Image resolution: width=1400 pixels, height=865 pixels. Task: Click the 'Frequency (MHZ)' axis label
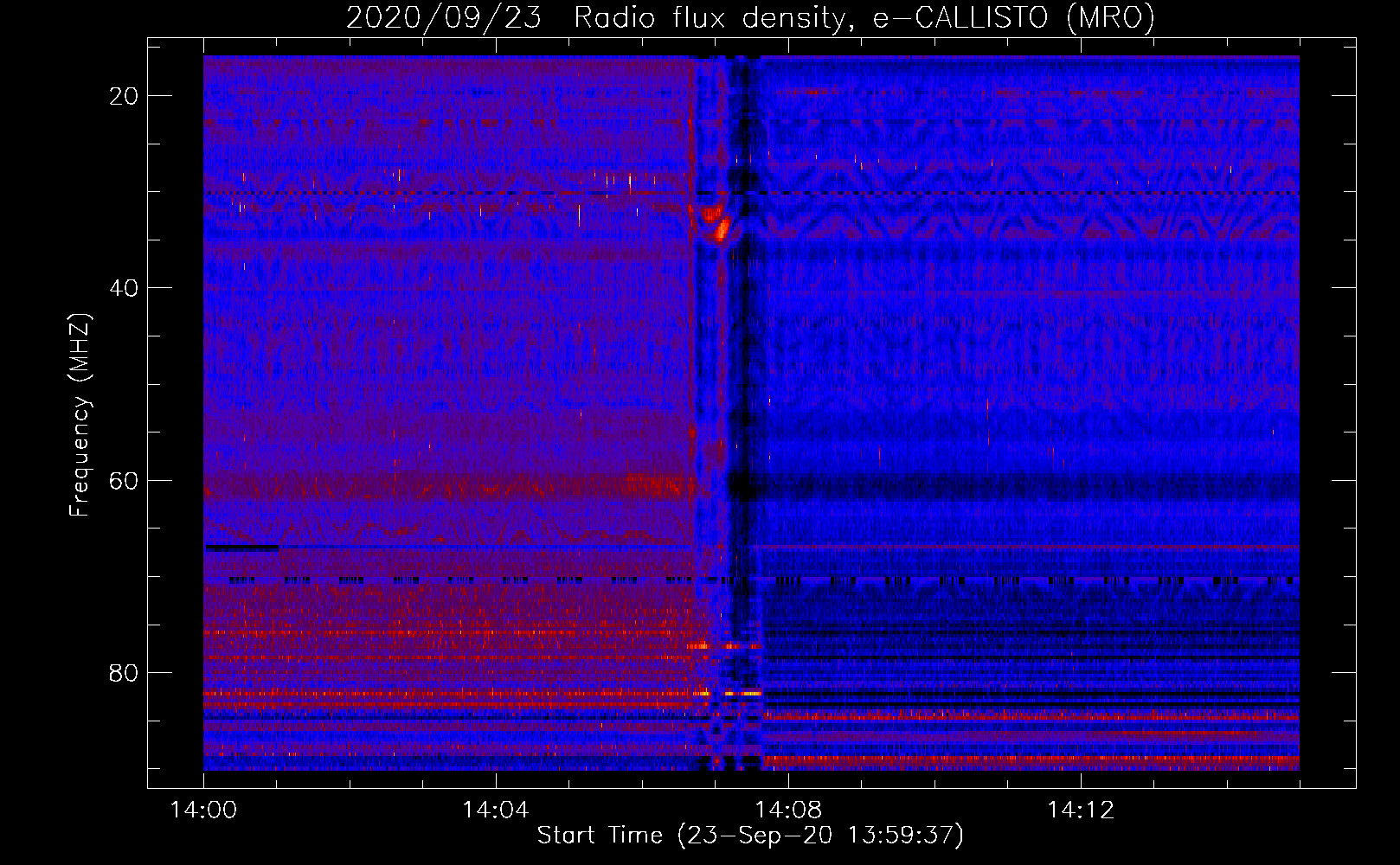[x=80, y=415]
